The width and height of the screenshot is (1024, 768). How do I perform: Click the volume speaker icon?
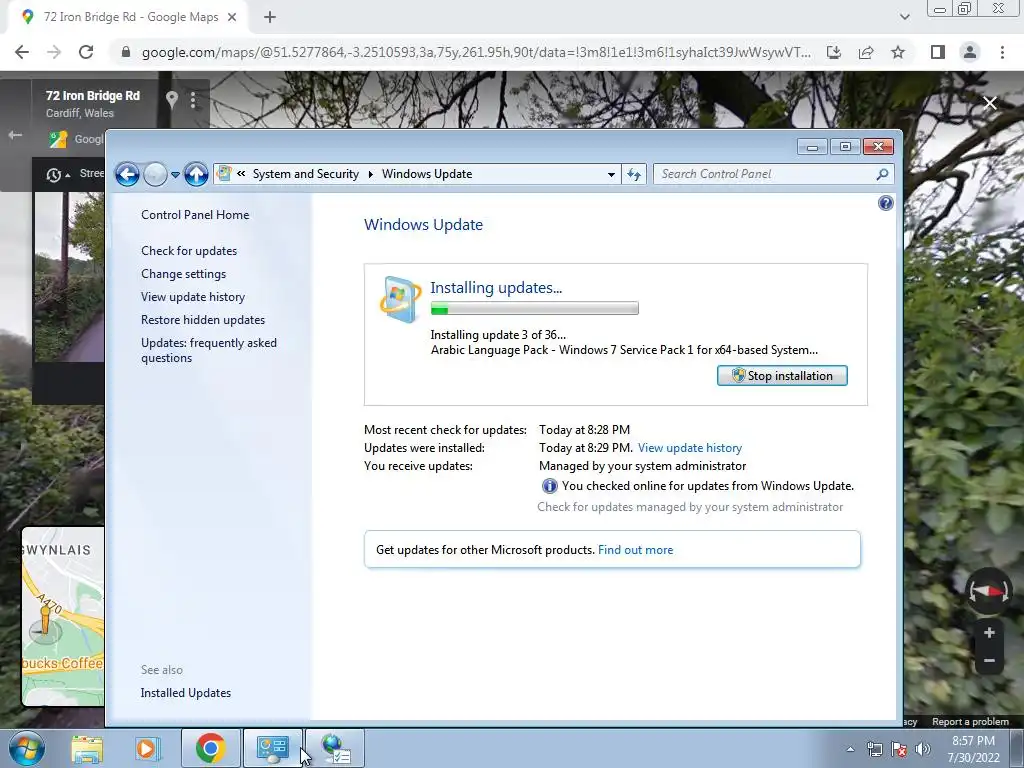923,749
